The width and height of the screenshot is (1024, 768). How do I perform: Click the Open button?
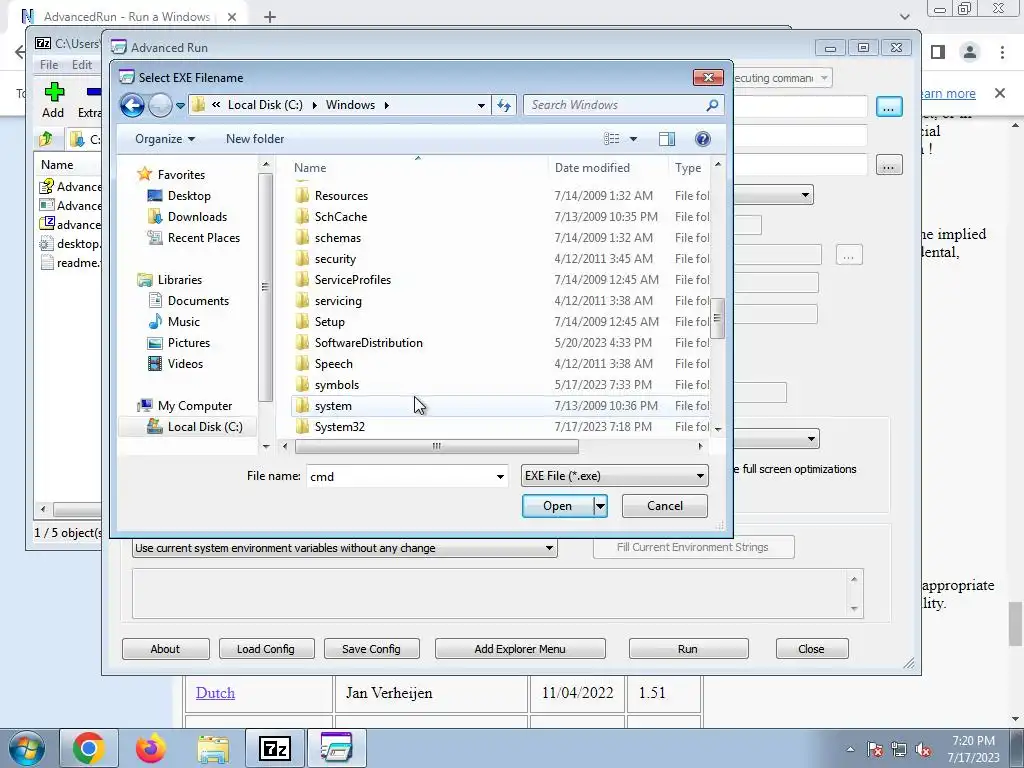pyautogui.click(x=558, y=506)
